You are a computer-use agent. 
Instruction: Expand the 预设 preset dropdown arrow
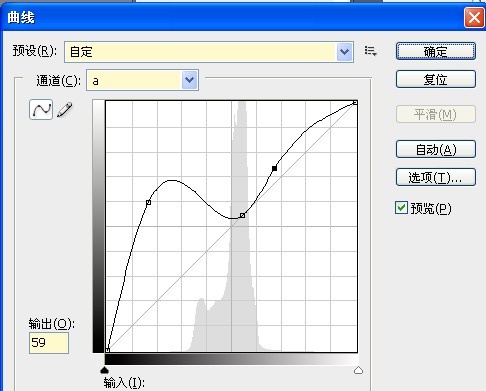coord(344,52)
